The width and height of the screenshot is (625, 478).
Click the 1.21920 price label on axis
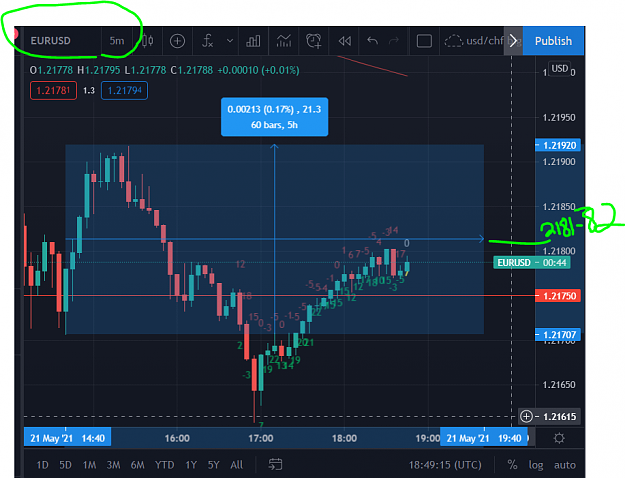[x=558, y=146]
